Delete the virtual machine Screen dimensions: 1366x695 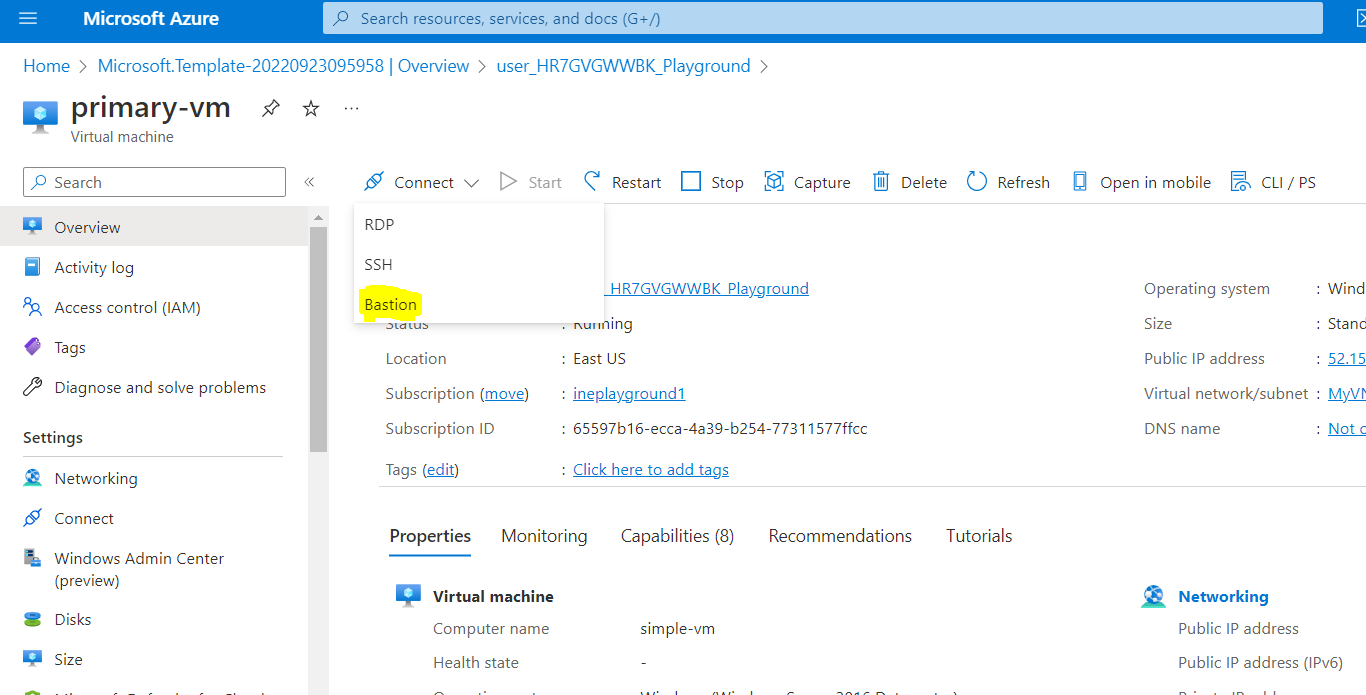[909, 182]
